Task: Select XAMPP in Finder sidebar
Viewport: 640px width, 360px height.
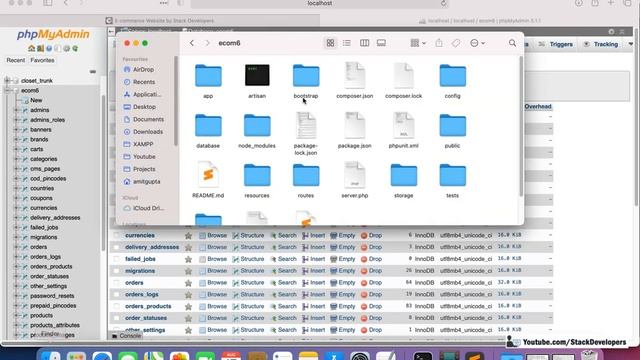Action: 138,144
